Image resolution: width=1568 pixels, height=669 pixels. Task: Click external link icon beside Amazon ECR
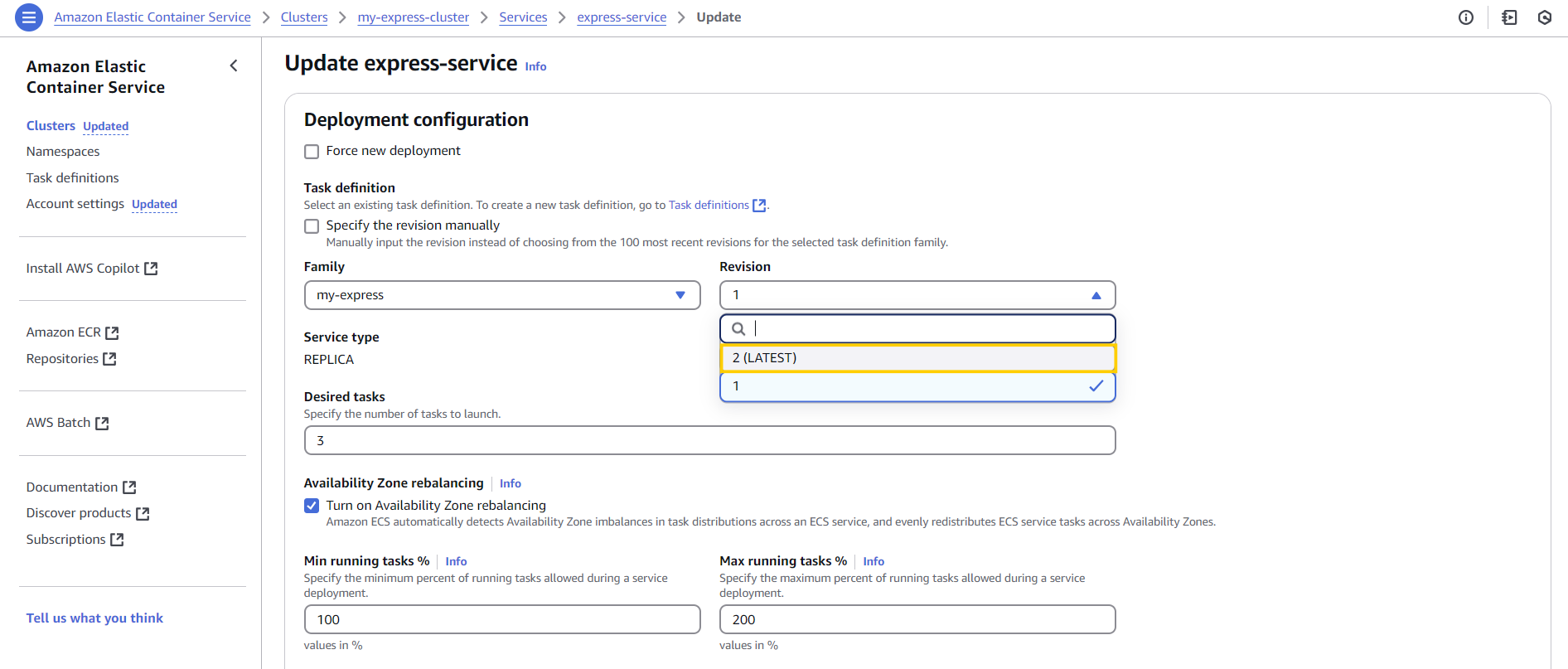113,332
